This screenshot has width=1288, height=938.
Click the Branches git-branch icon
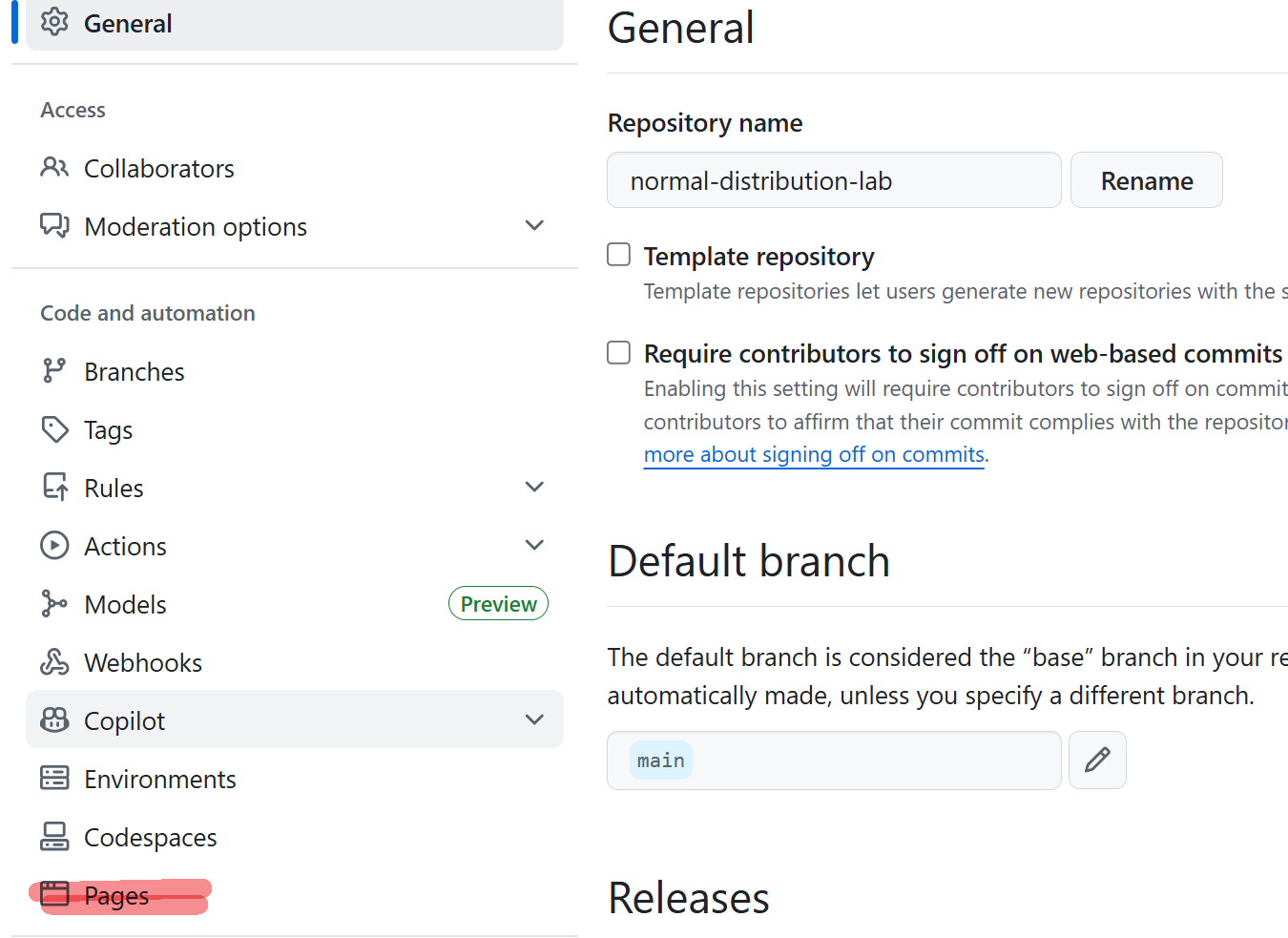click(x=54, y=371)
